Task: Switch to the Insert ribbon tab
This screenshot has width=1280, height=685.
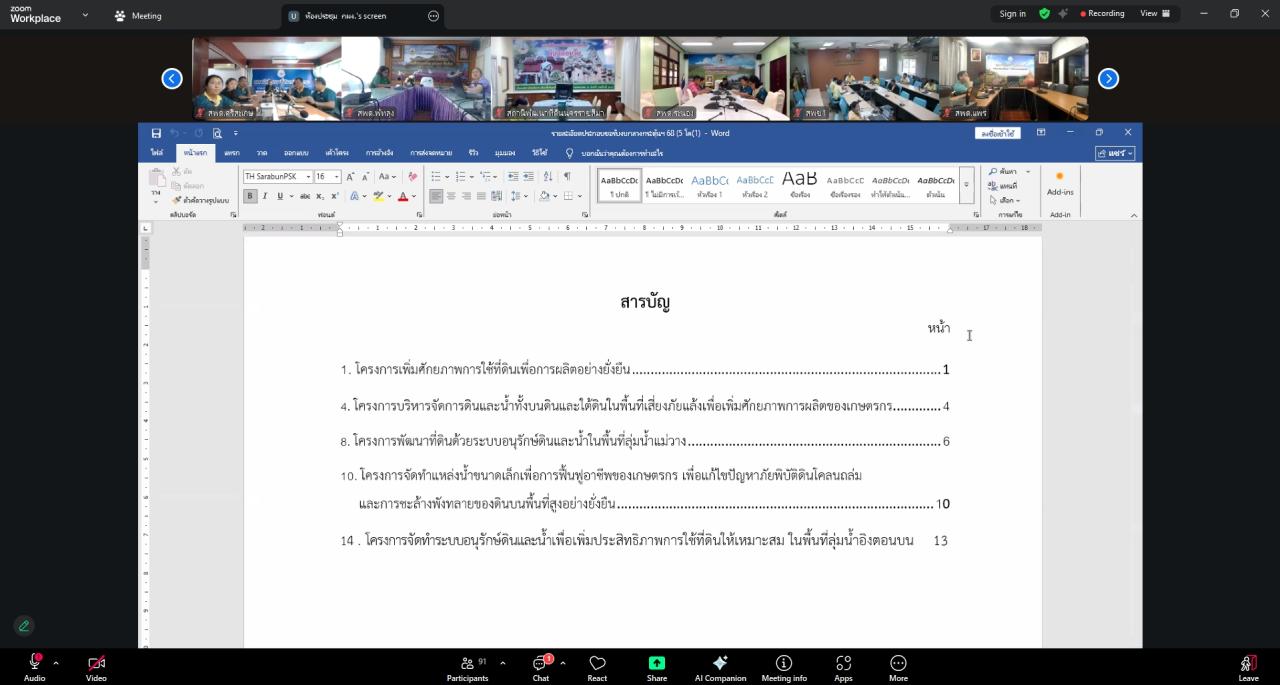Action: click(x=229, y=152)
